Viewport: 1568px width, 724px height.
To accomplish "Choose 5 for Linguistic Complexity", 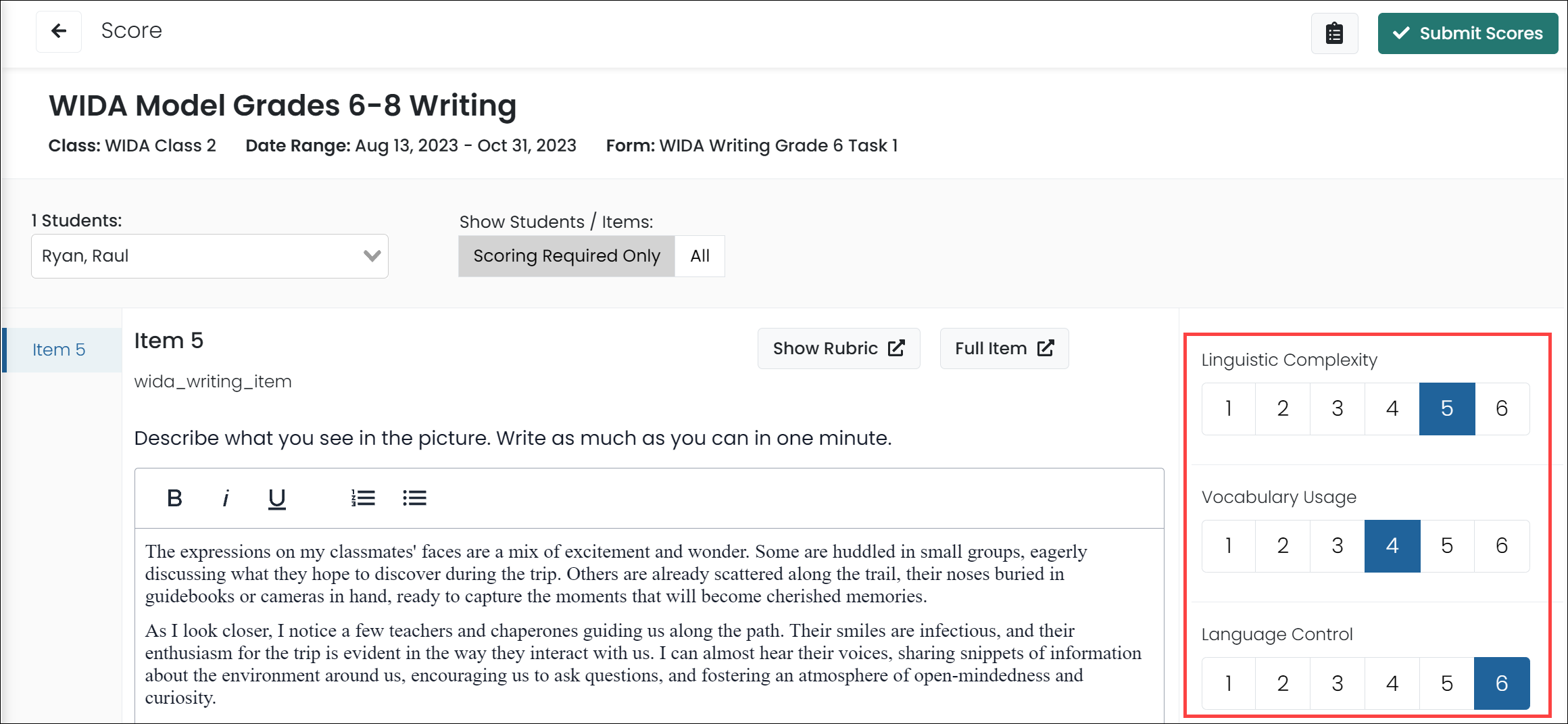I will pos(1447,409).
